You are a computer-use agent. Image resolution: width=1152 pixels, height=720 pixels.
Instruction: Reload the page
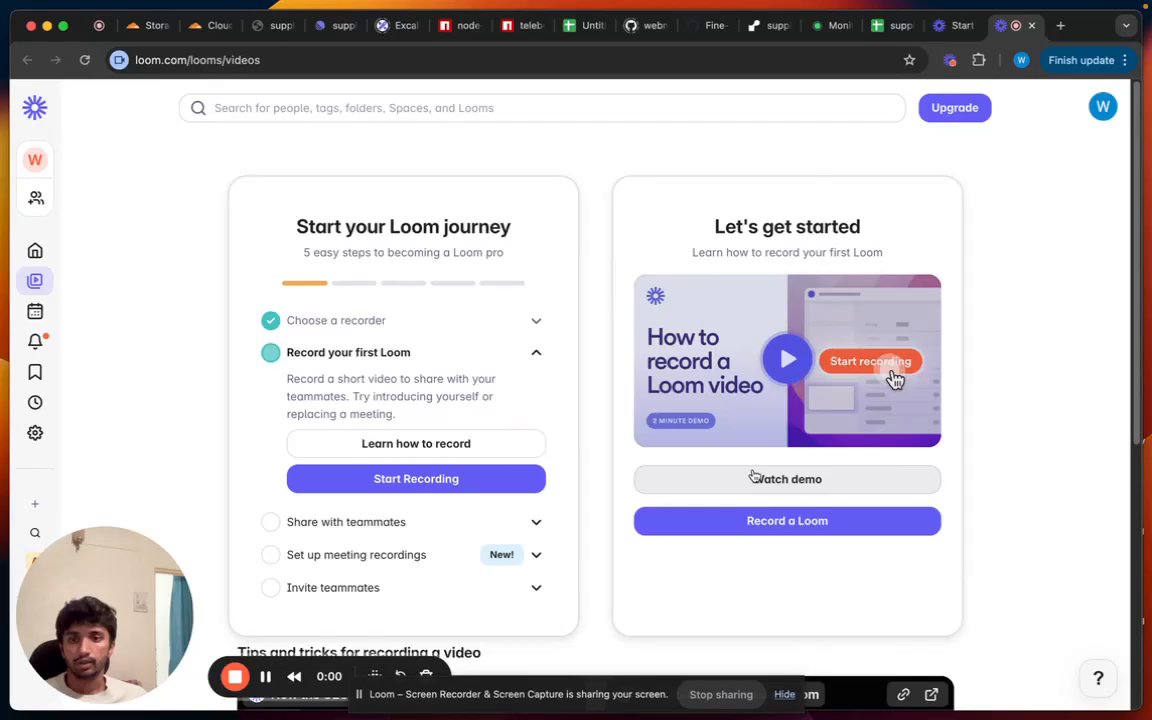tap(84, 60)
